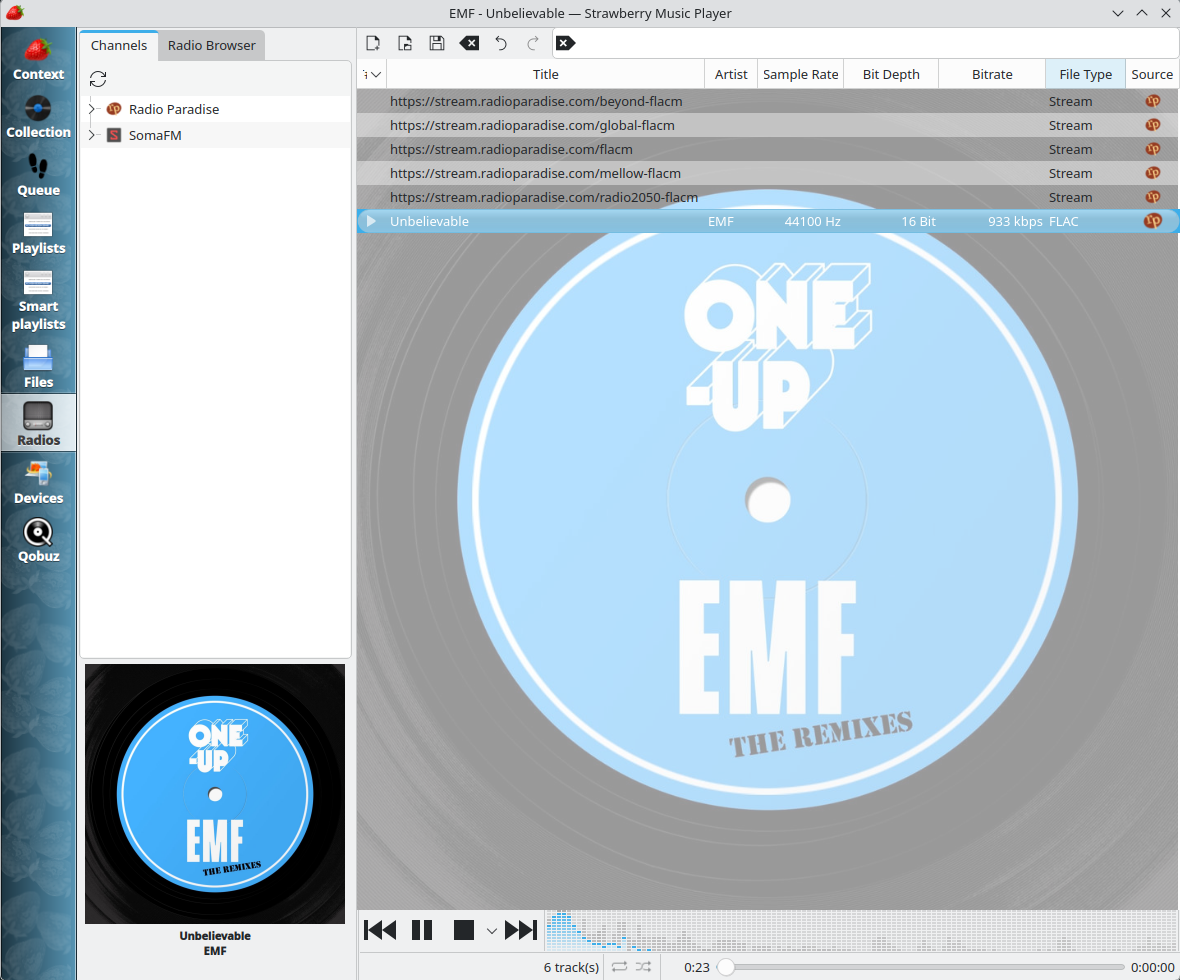Skip to the next track
This screenshot has height=980, width=1180.
[x=521, y=930]
